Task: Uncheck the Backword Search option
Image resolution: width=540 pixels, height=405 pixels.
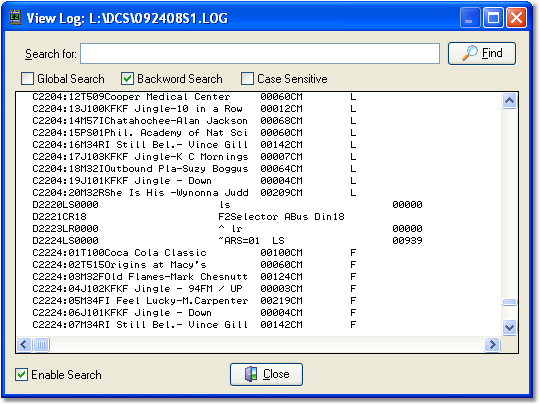Action: pos(127,79)
